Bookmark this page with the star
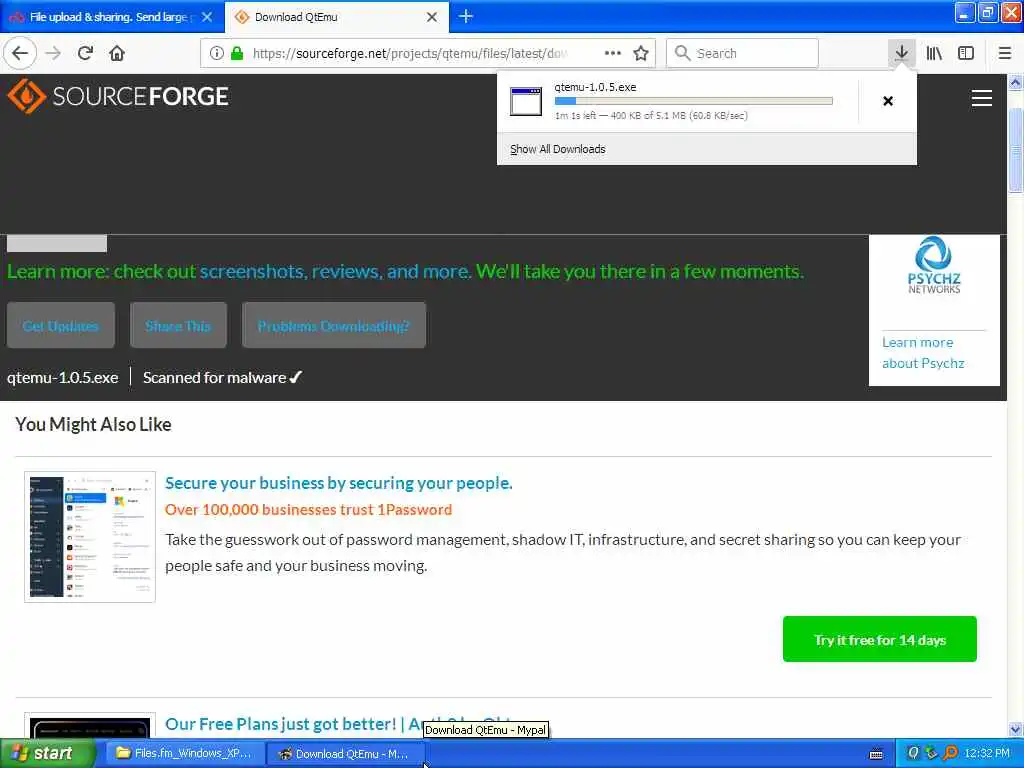The width and height of the screenshot is (1024, 768). [x=641, y=53]
